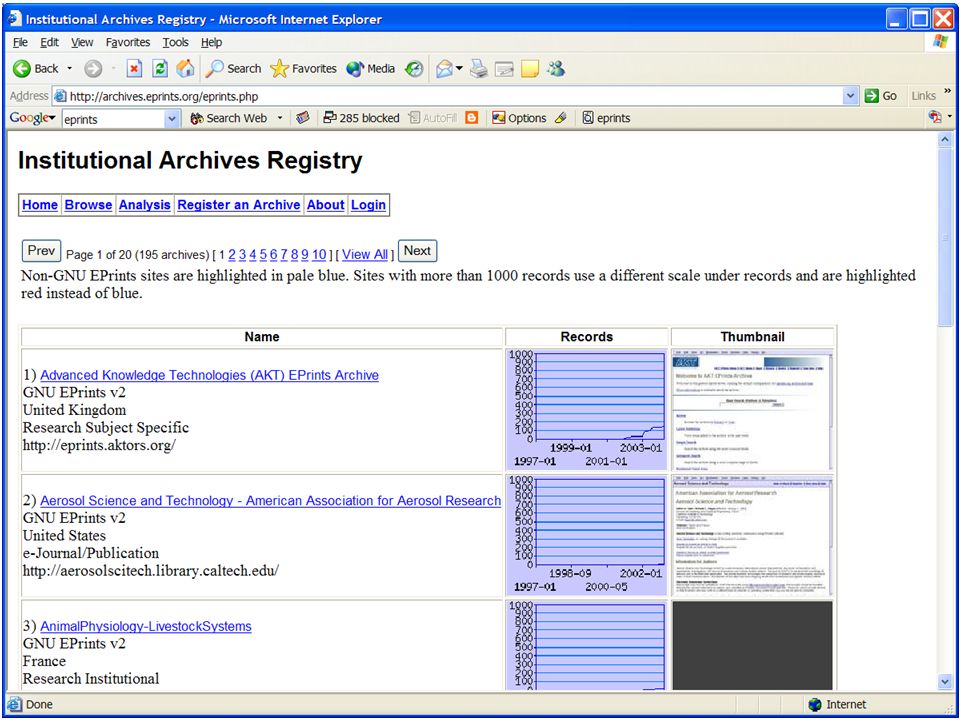This screenshot has height=720, width=960.
Task: Click the Windows logo throbber icon
Action: click(x=940, y=42)
